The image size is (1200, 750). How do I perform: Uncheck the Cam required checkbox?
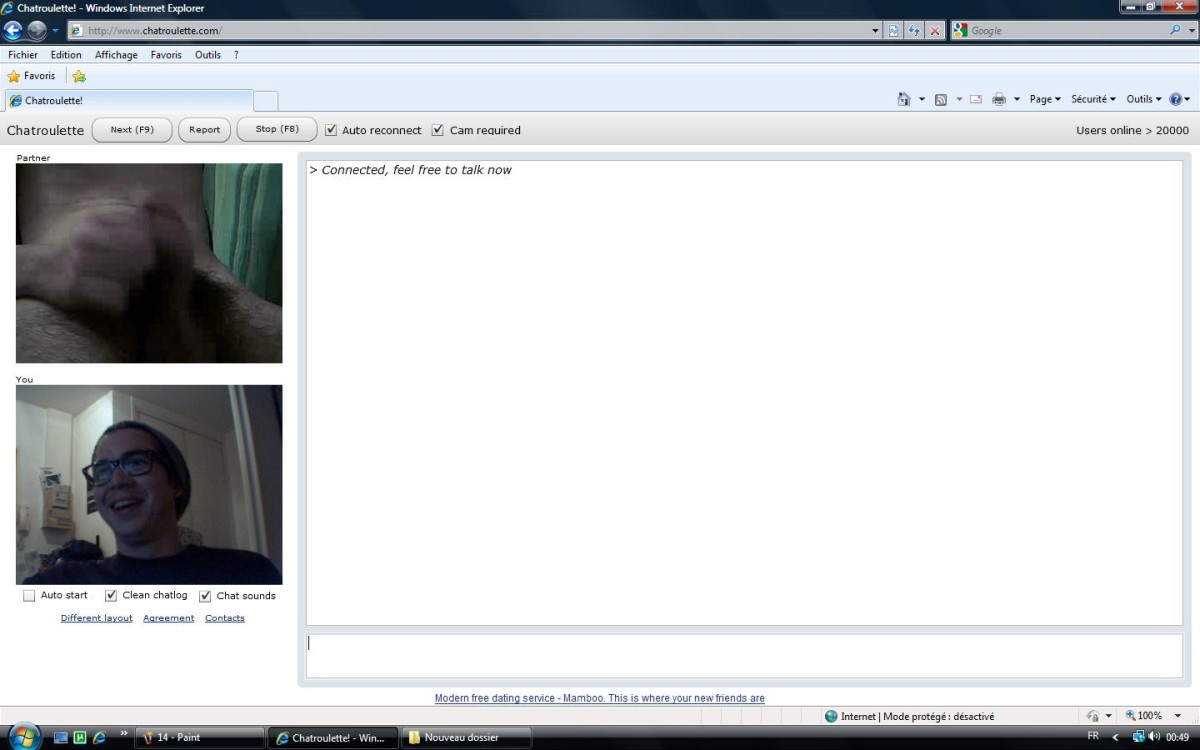click(437, 130)
